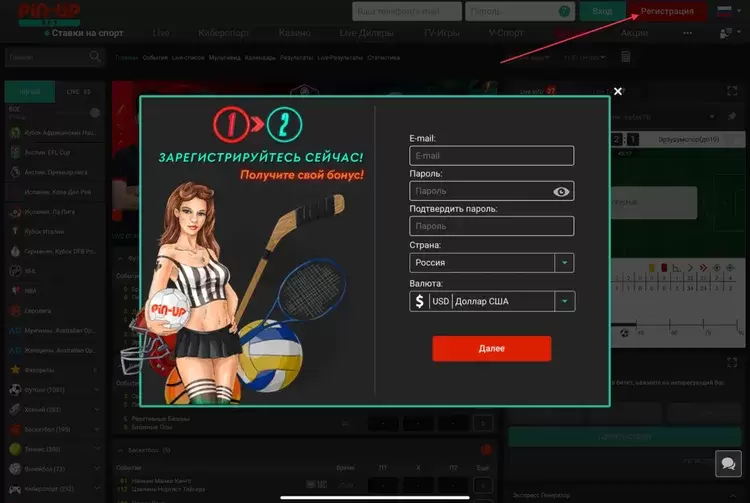Focus the Пароль password field
Image resolution: width=750 pixels, height=503 pixels.
point(492,191)
